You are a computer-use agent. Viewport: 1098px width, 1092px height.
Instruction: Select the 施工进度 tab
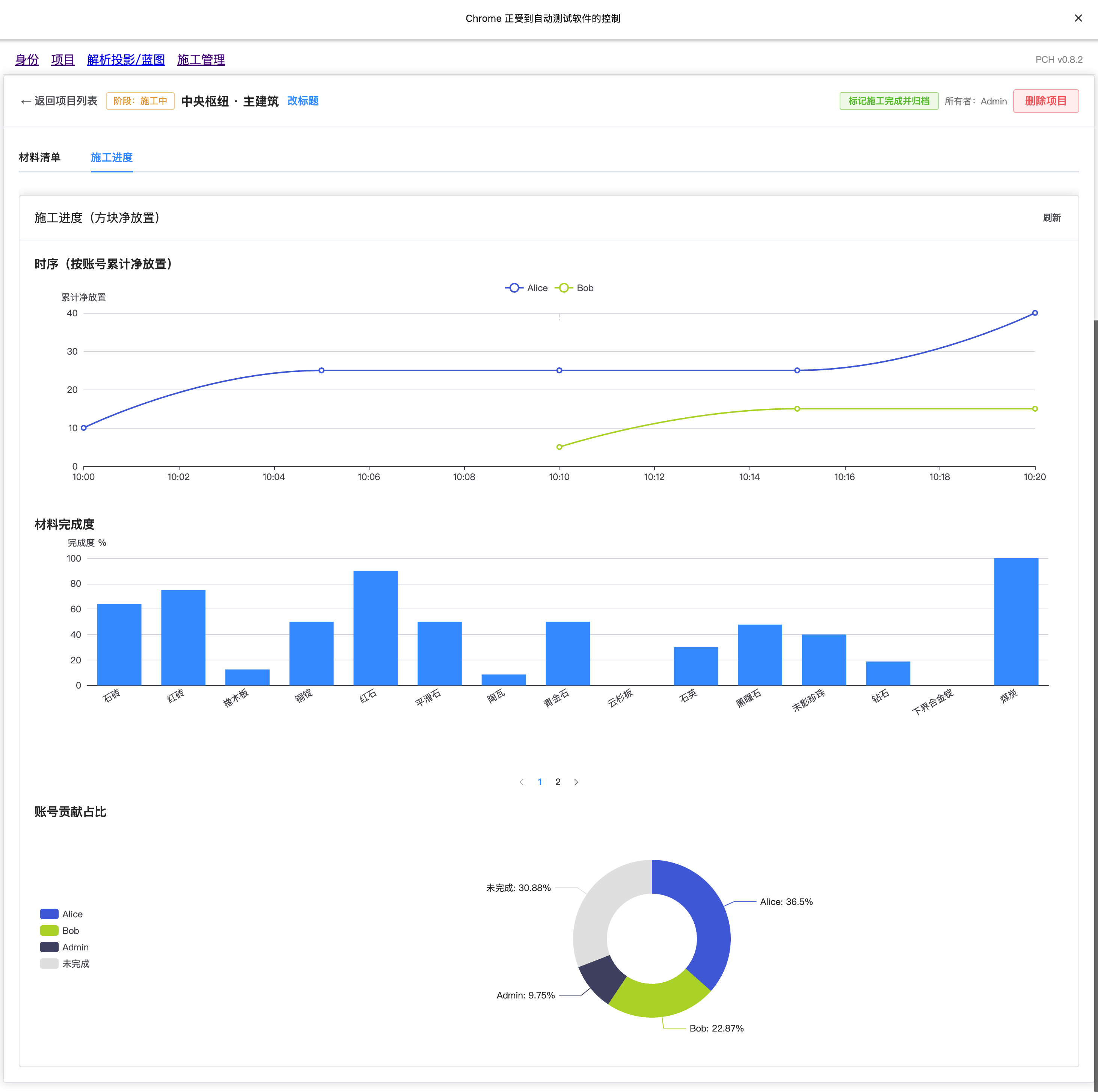pos(112,157)
